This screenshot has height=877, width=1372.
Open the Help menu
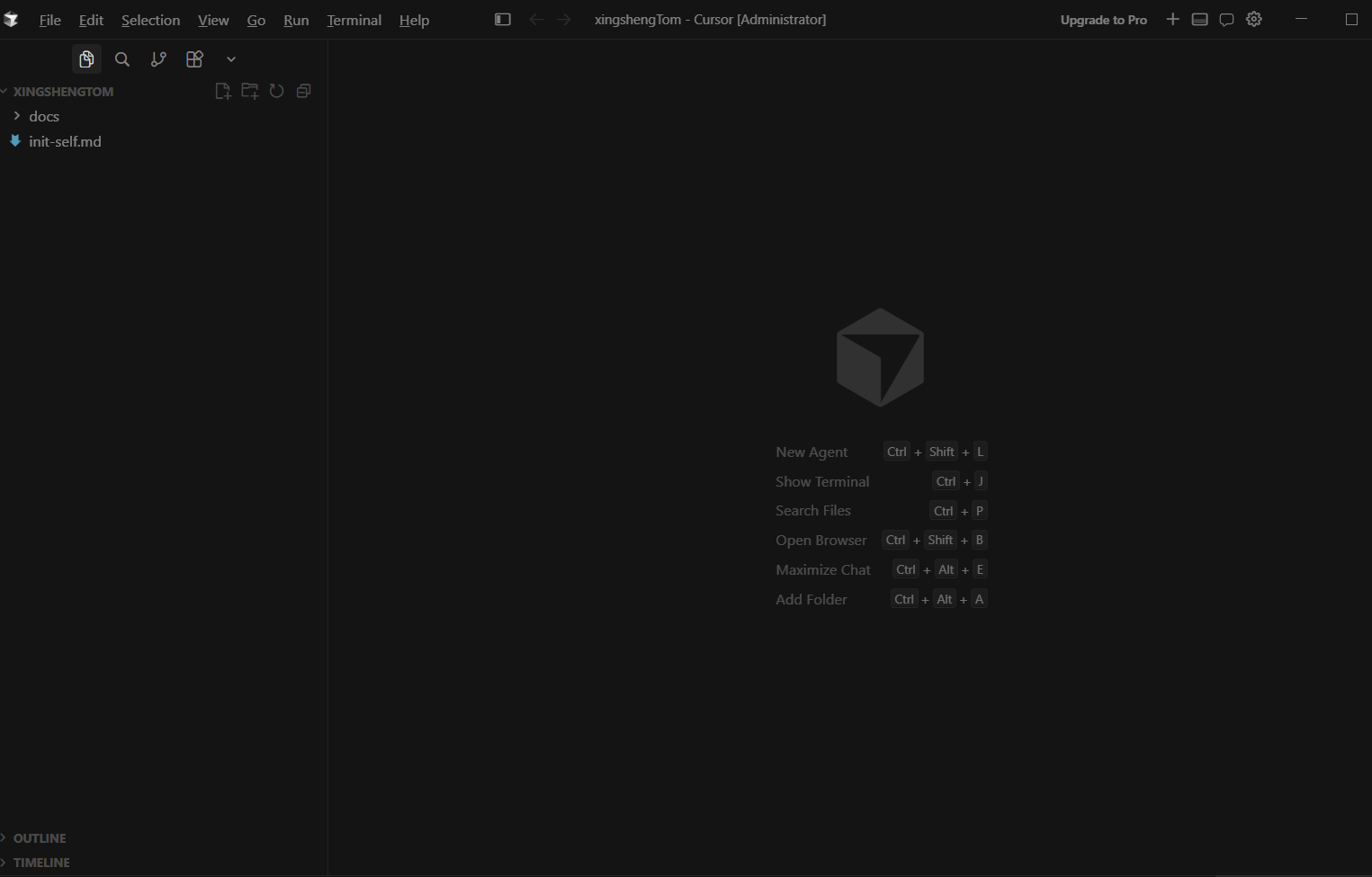414,20
